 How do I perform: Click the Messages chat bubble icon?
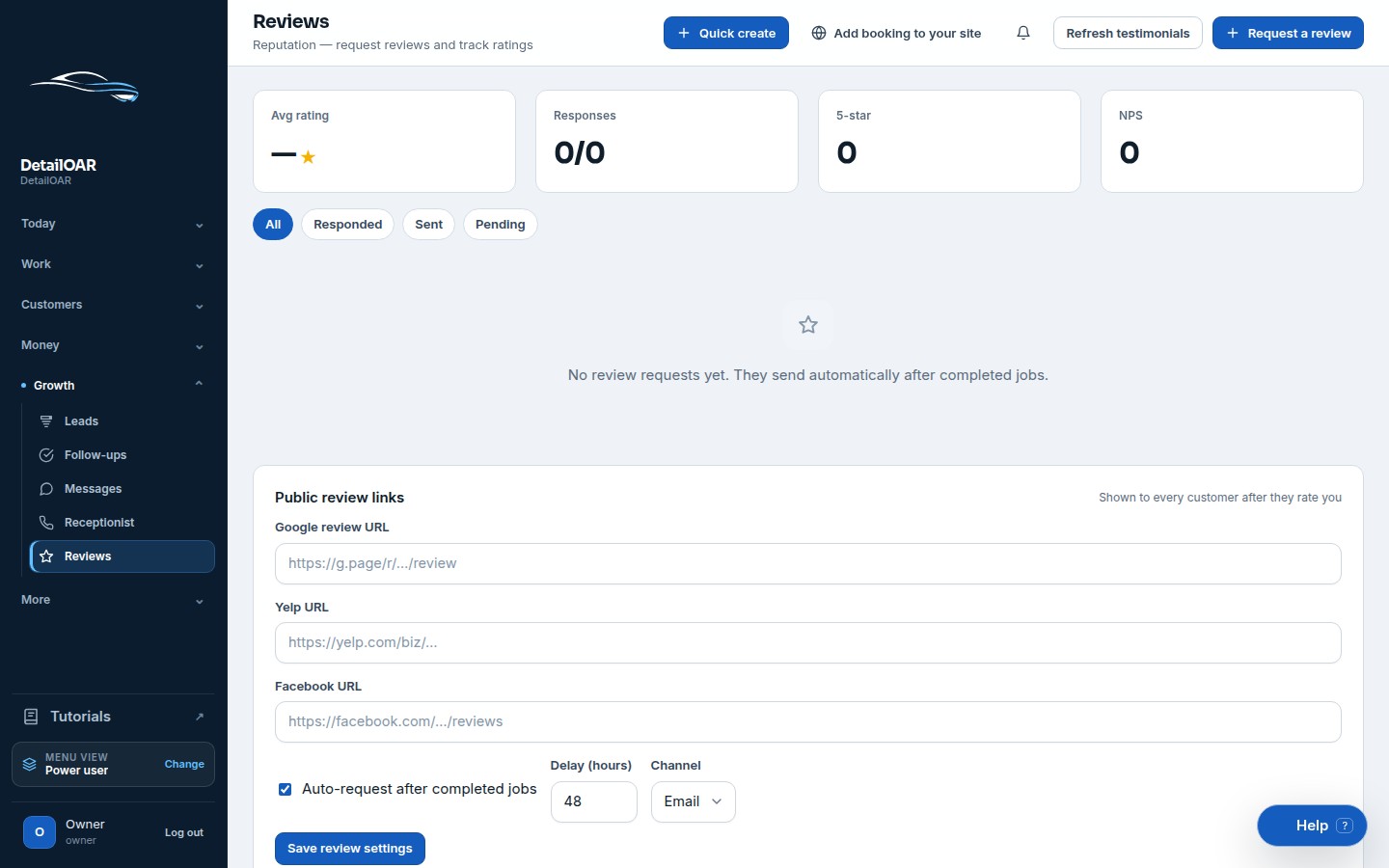[46, 489]
